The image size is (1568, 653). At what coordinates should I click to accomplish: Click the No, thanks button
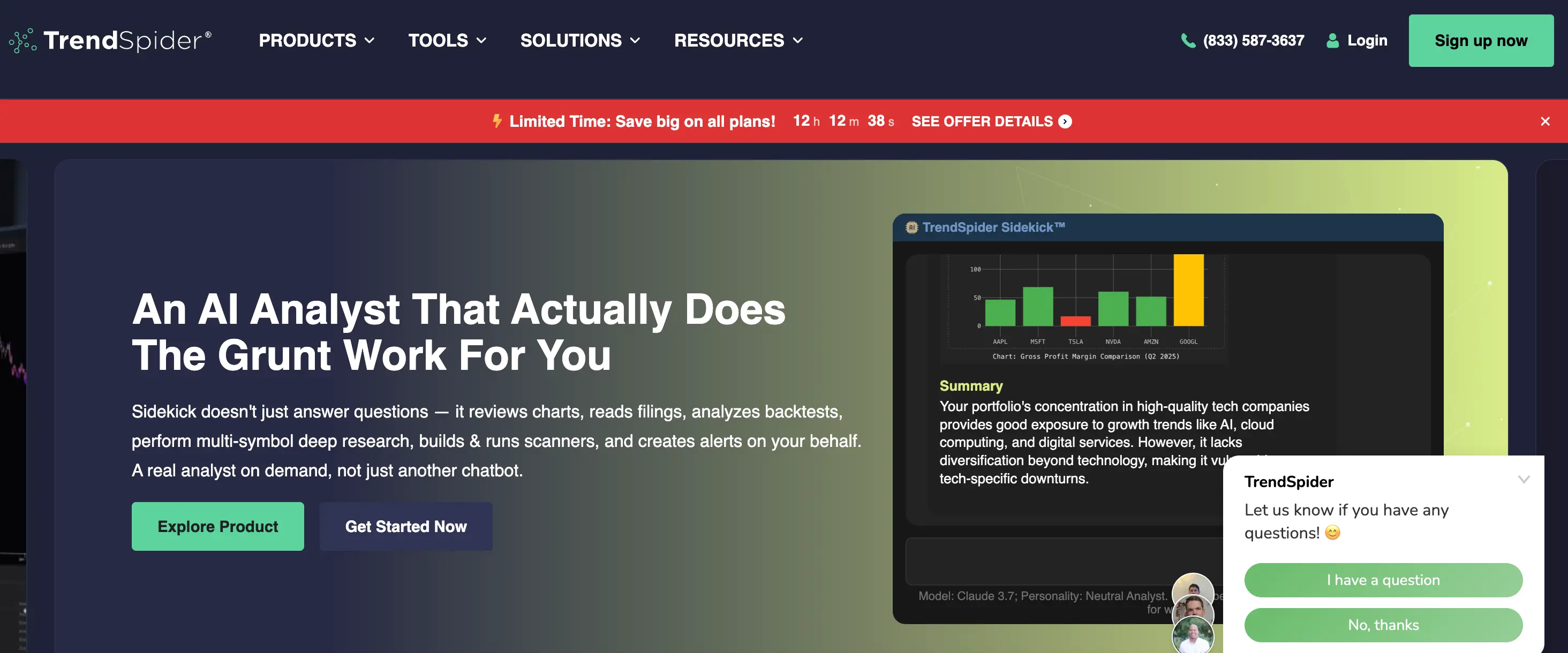click(1383, 625)
